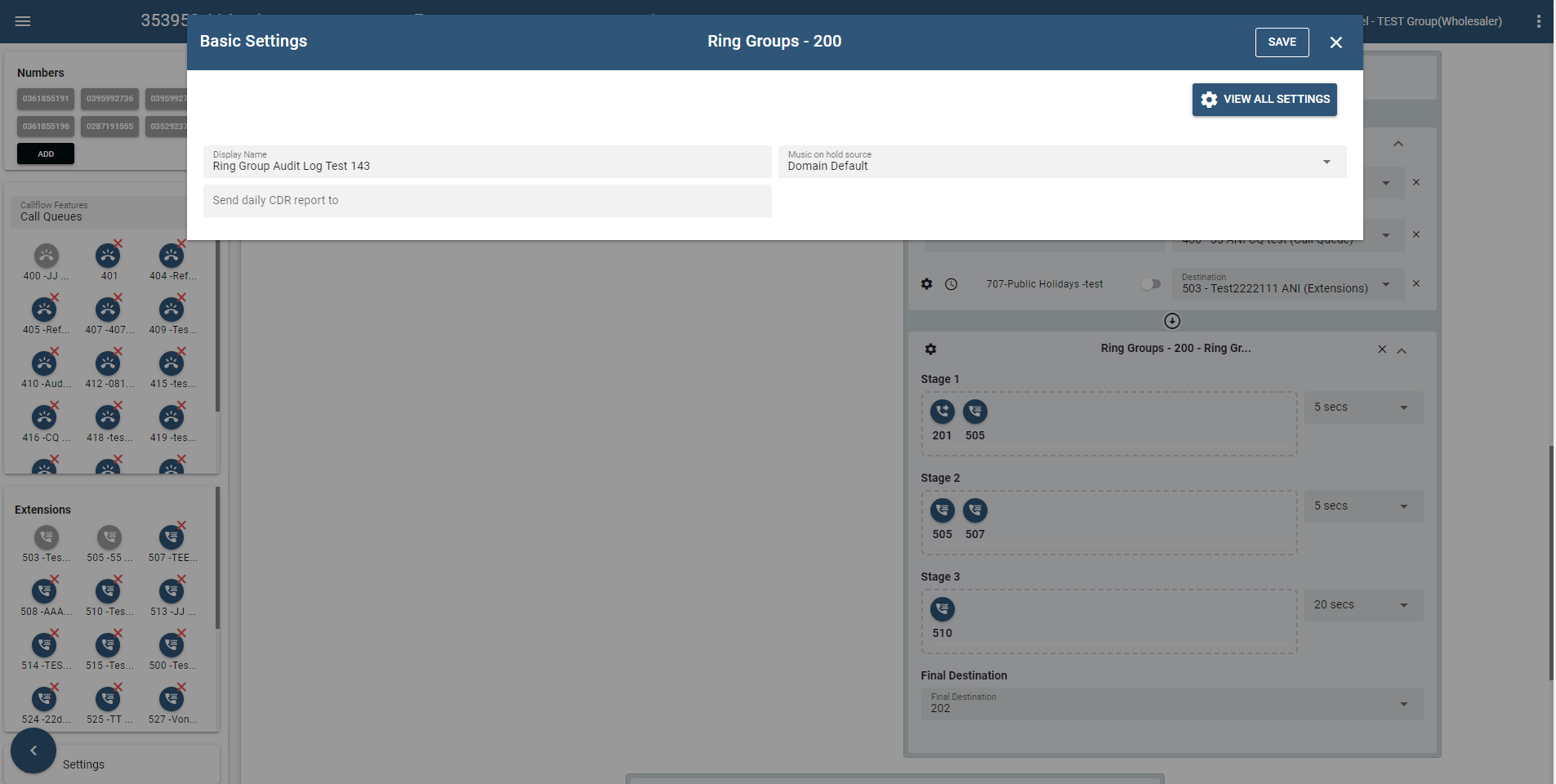
Task: Click the ADD number button
Action: (x=46, y=154)
